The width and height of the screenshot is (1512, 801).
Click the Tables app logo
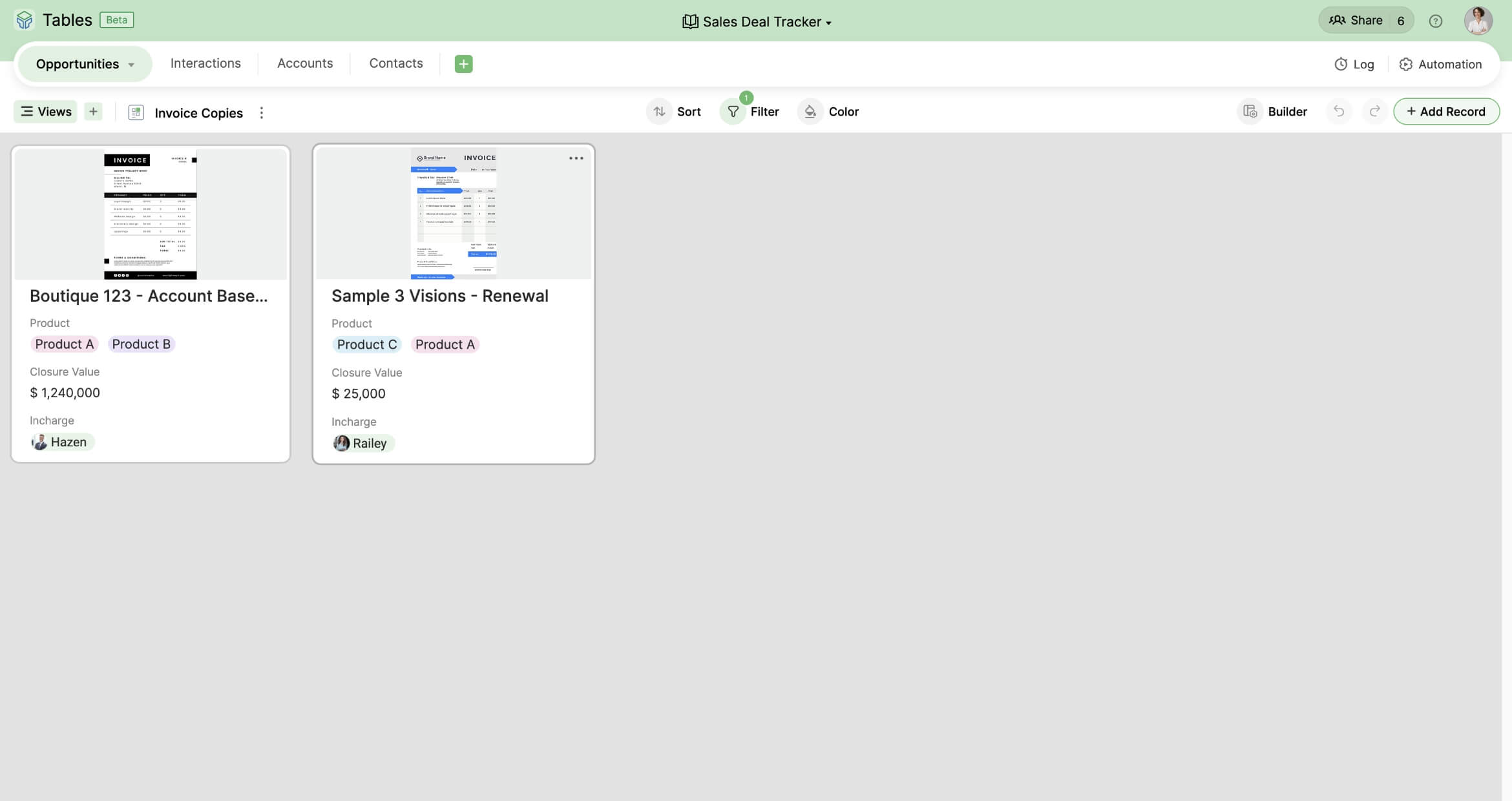tap(25, 20)
